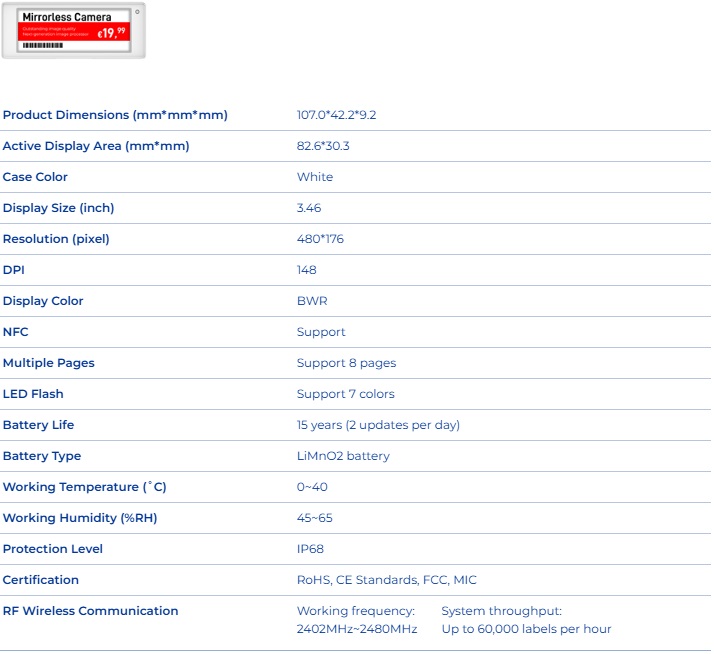Click the 15 years battery life value
The width and height of the screenshot is (714, 654).
click(378, 425)
